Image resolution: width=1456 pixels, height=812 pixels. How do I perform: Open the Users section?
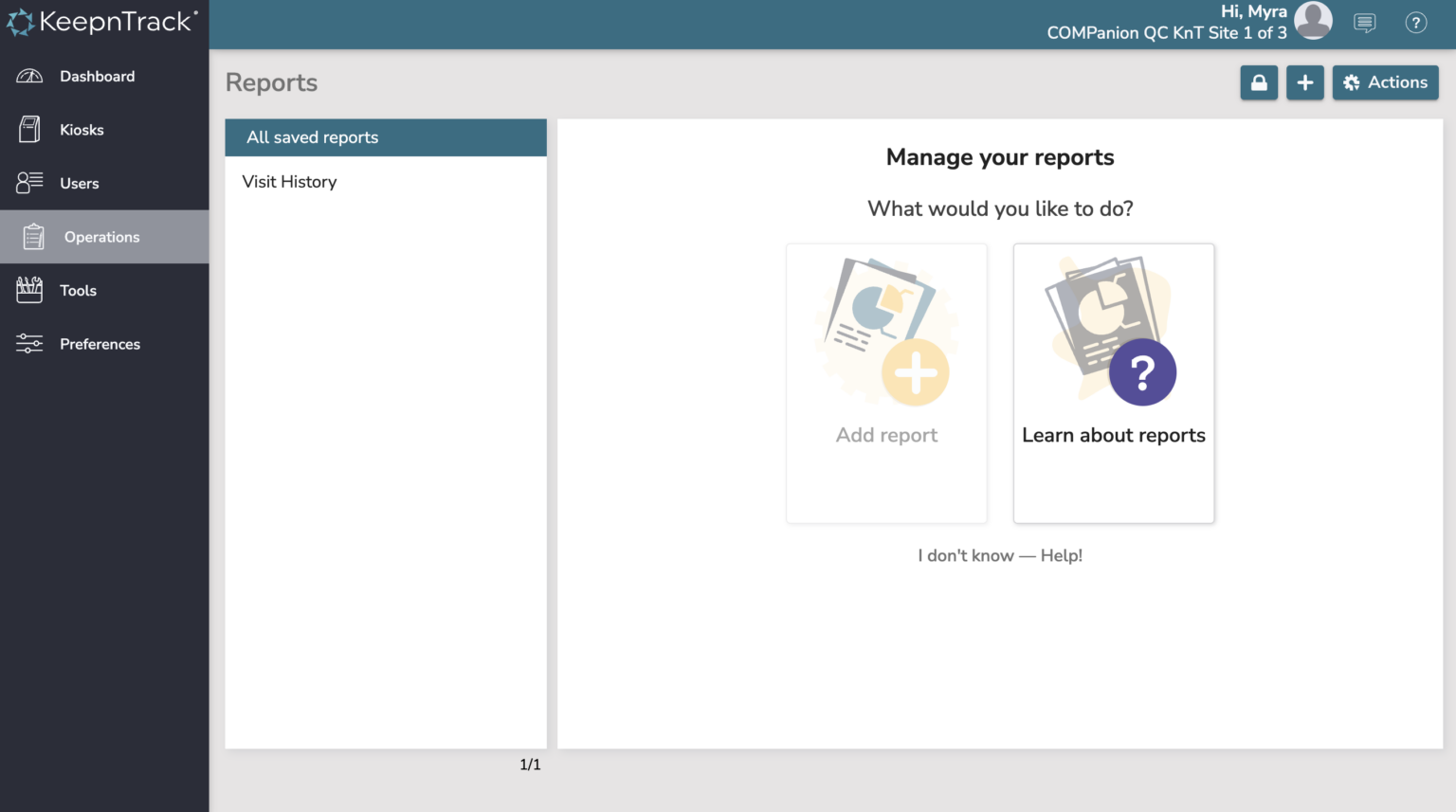[x=79, y=183]
